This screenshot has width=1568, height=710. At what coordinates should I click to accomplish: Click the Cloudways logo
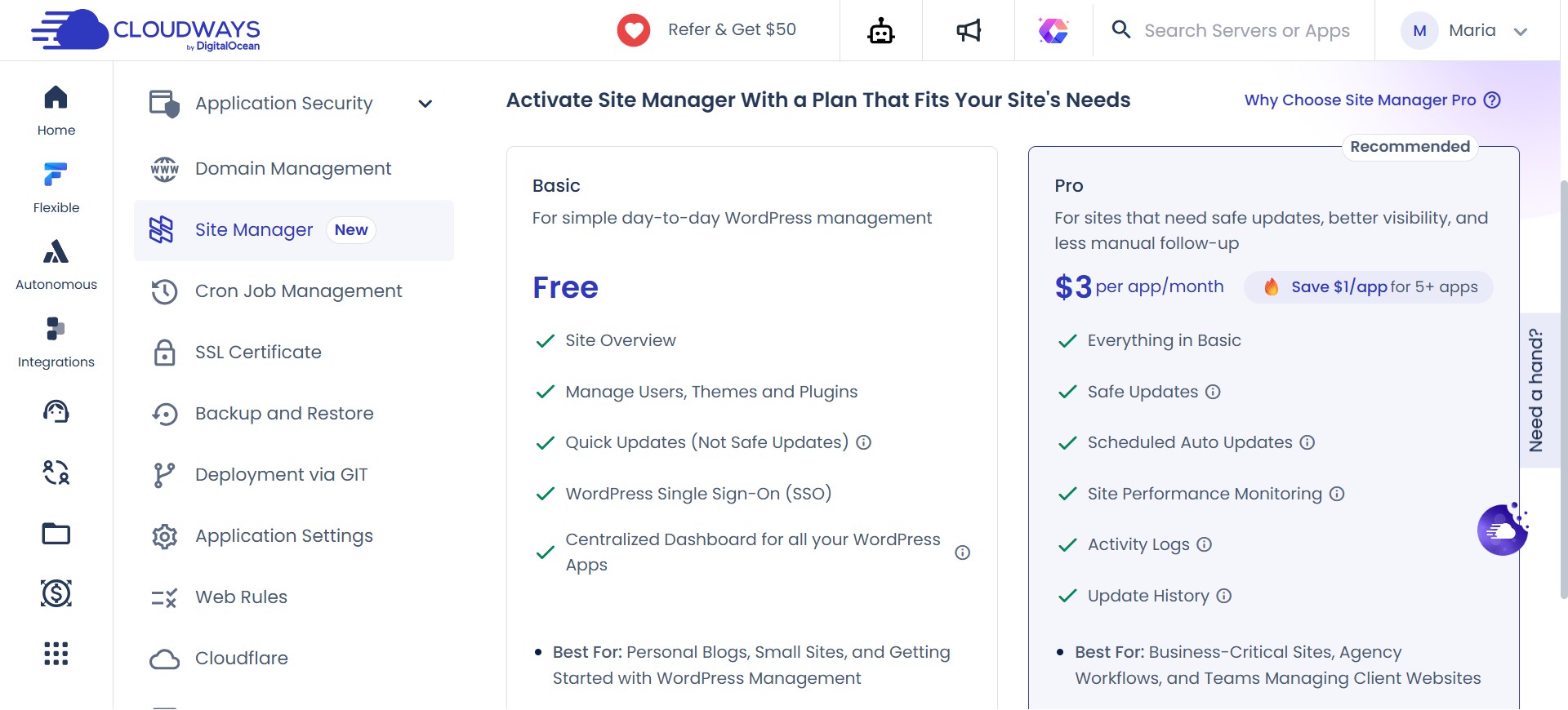145,30
